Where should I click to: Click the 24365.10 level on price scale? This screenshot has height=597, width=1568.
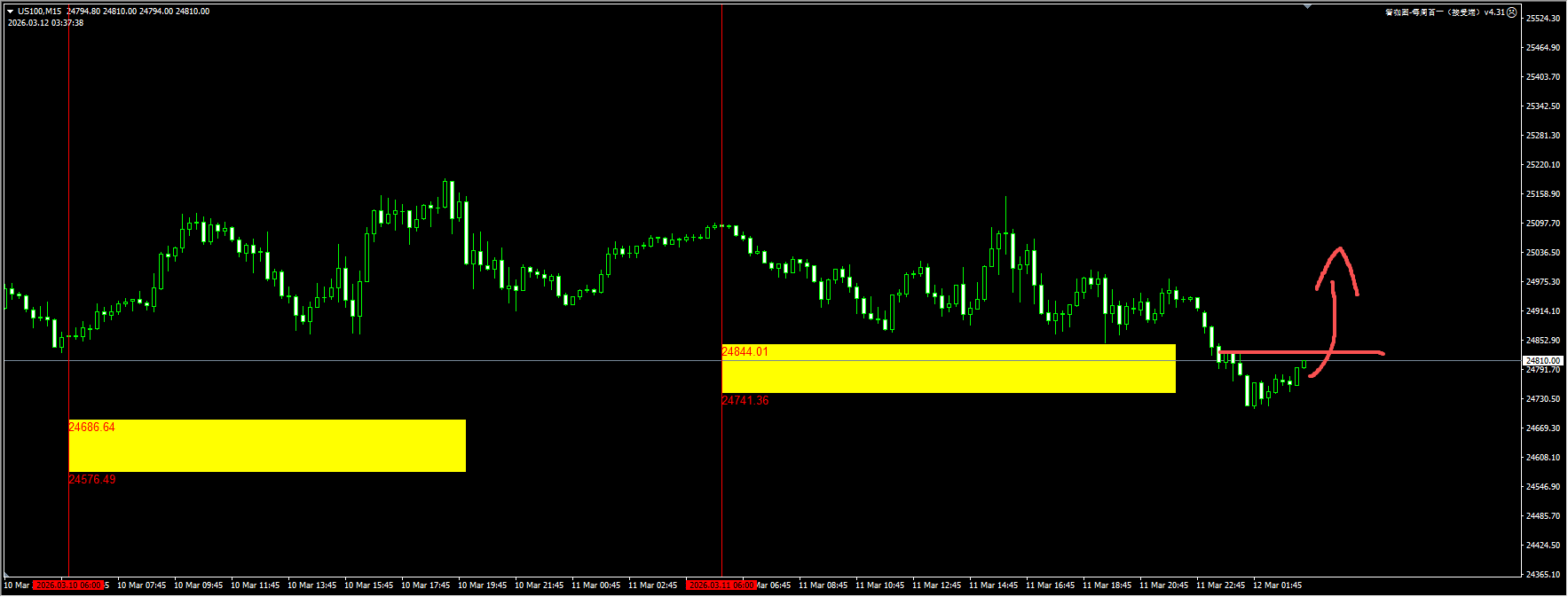pyautogui.click(x=1542, y=575)
